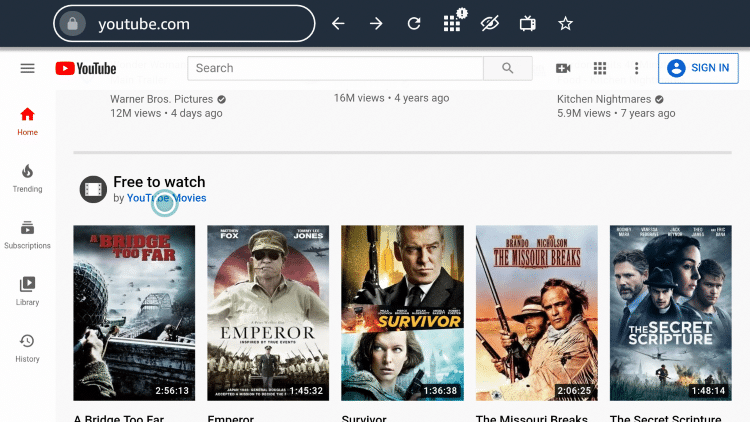Open the Subscriptions sidebar tab
This screenshot has width=750, height=422.
click(x=27, y=235)
